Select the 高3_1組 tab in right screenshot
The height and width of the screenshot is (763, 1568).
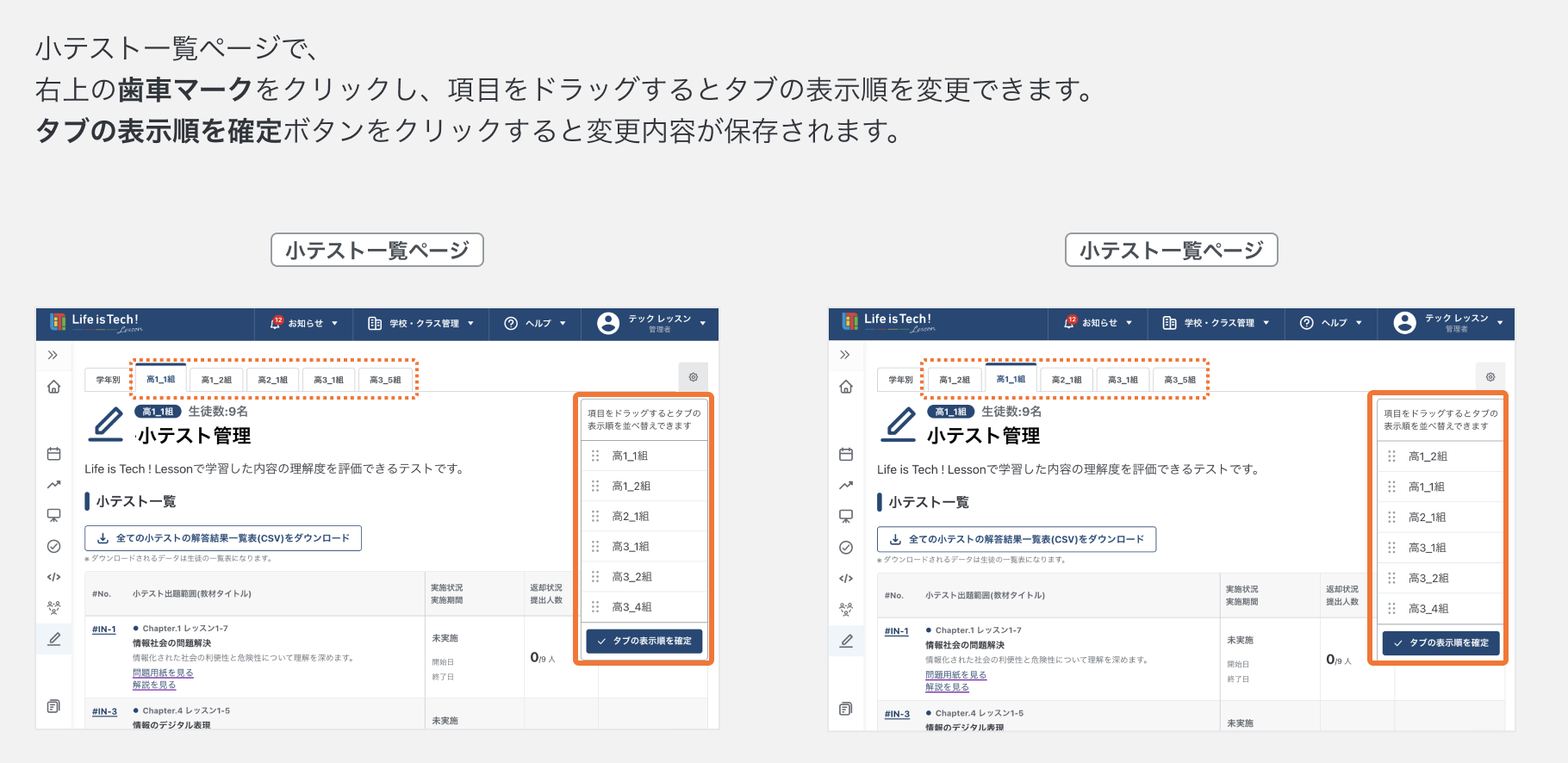[x=1123, y=380]
